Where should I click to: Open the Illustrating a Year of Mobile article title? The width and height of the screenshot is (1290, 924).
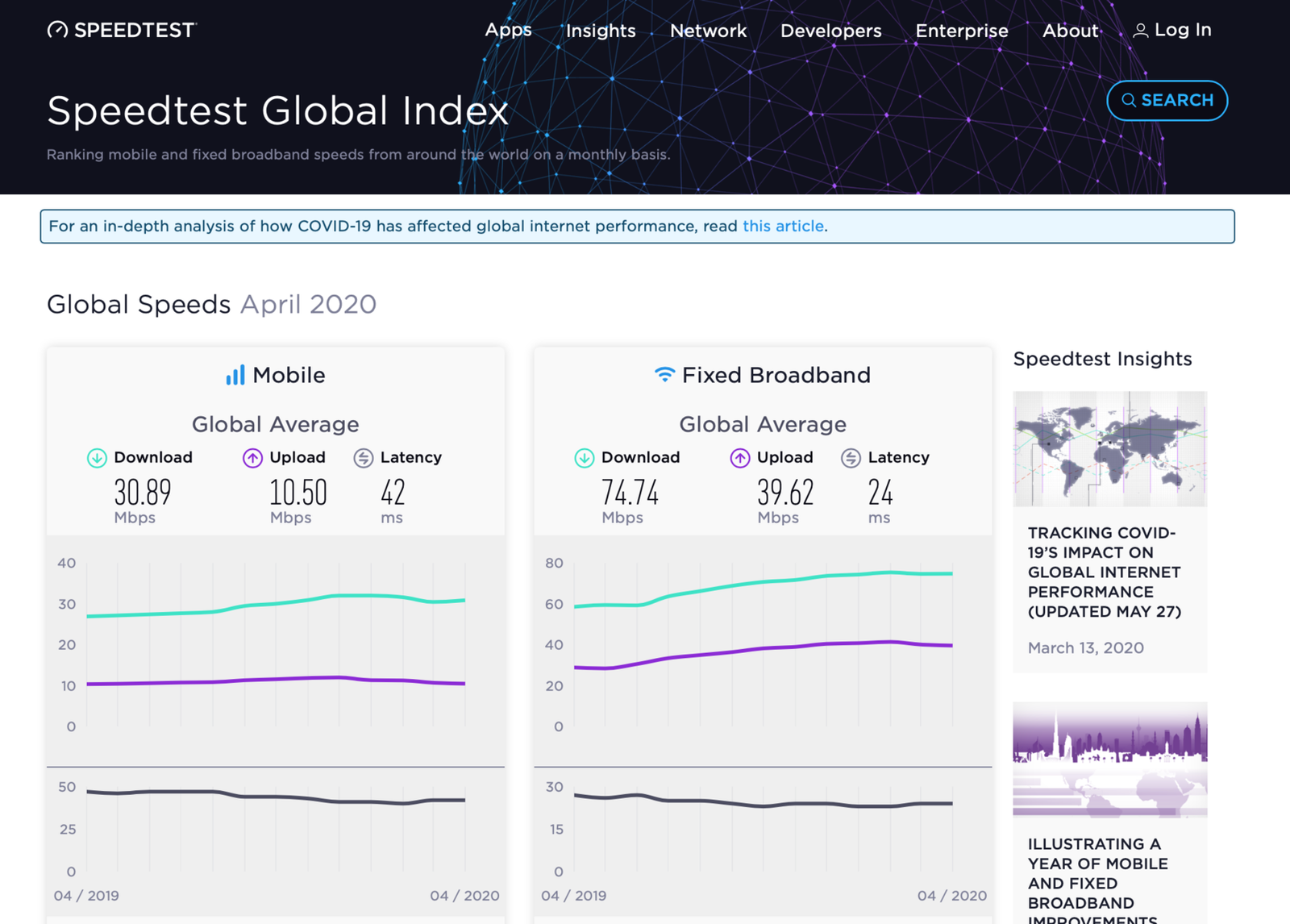tap(1098, 882)
